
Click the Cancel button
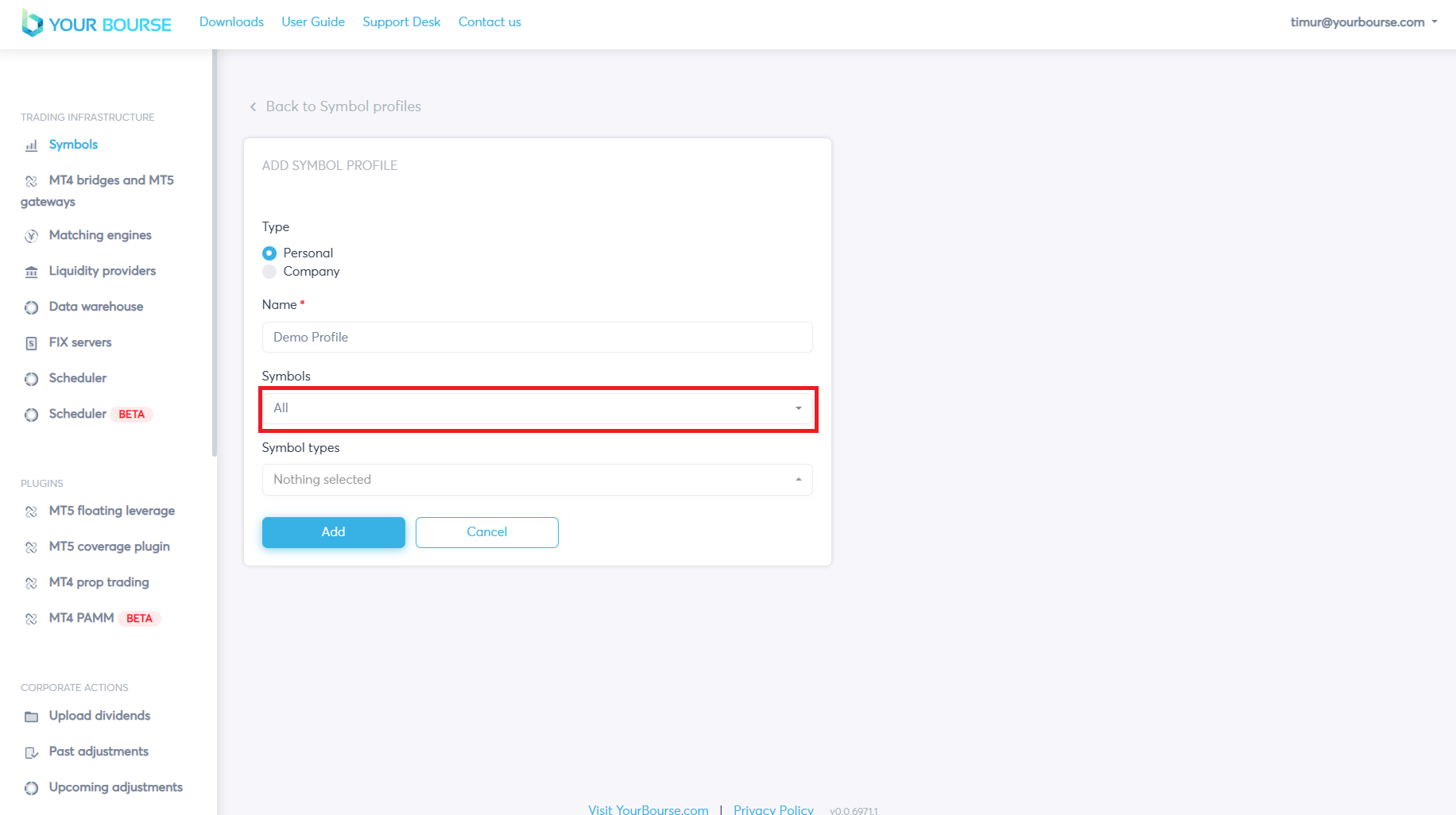point(487,532)
